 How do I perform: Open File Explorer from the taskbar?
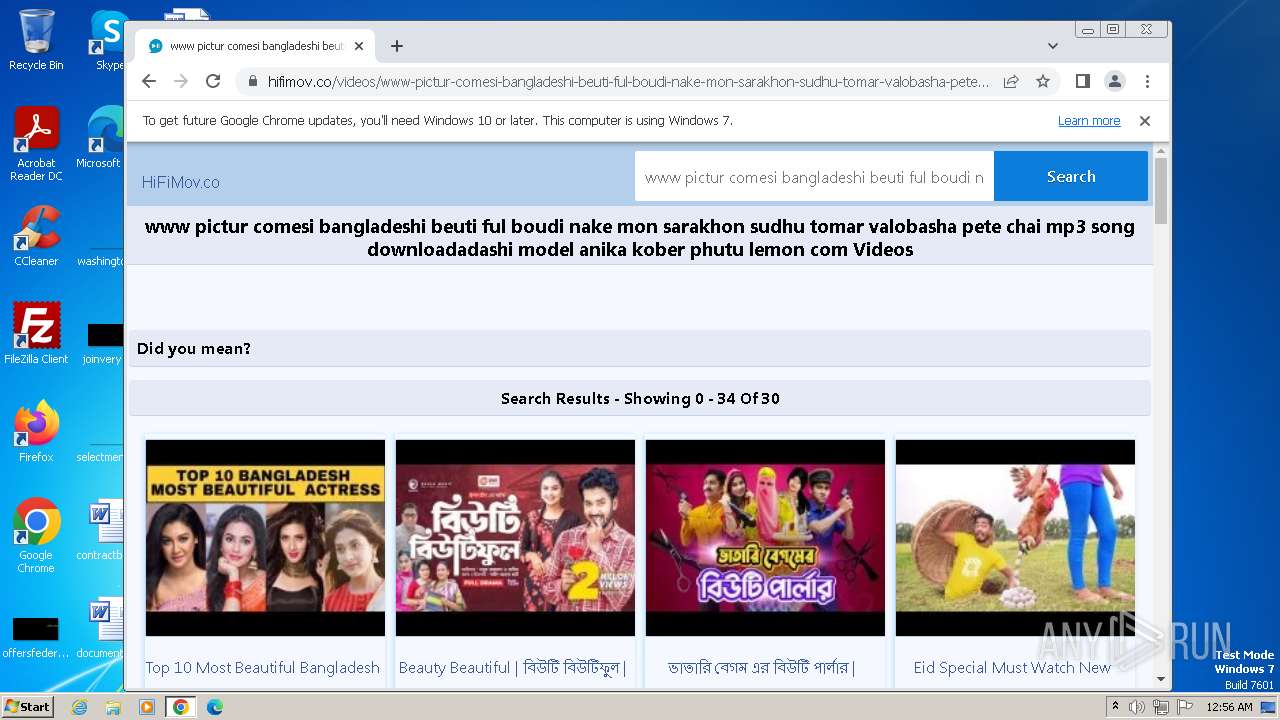coord(113,707)
